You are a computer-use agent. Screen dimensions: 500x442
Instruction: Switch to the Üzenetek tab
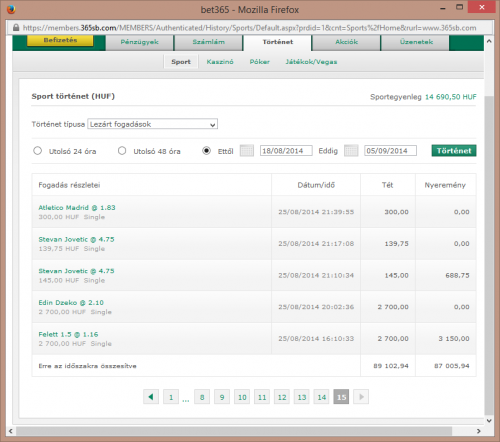416,43
